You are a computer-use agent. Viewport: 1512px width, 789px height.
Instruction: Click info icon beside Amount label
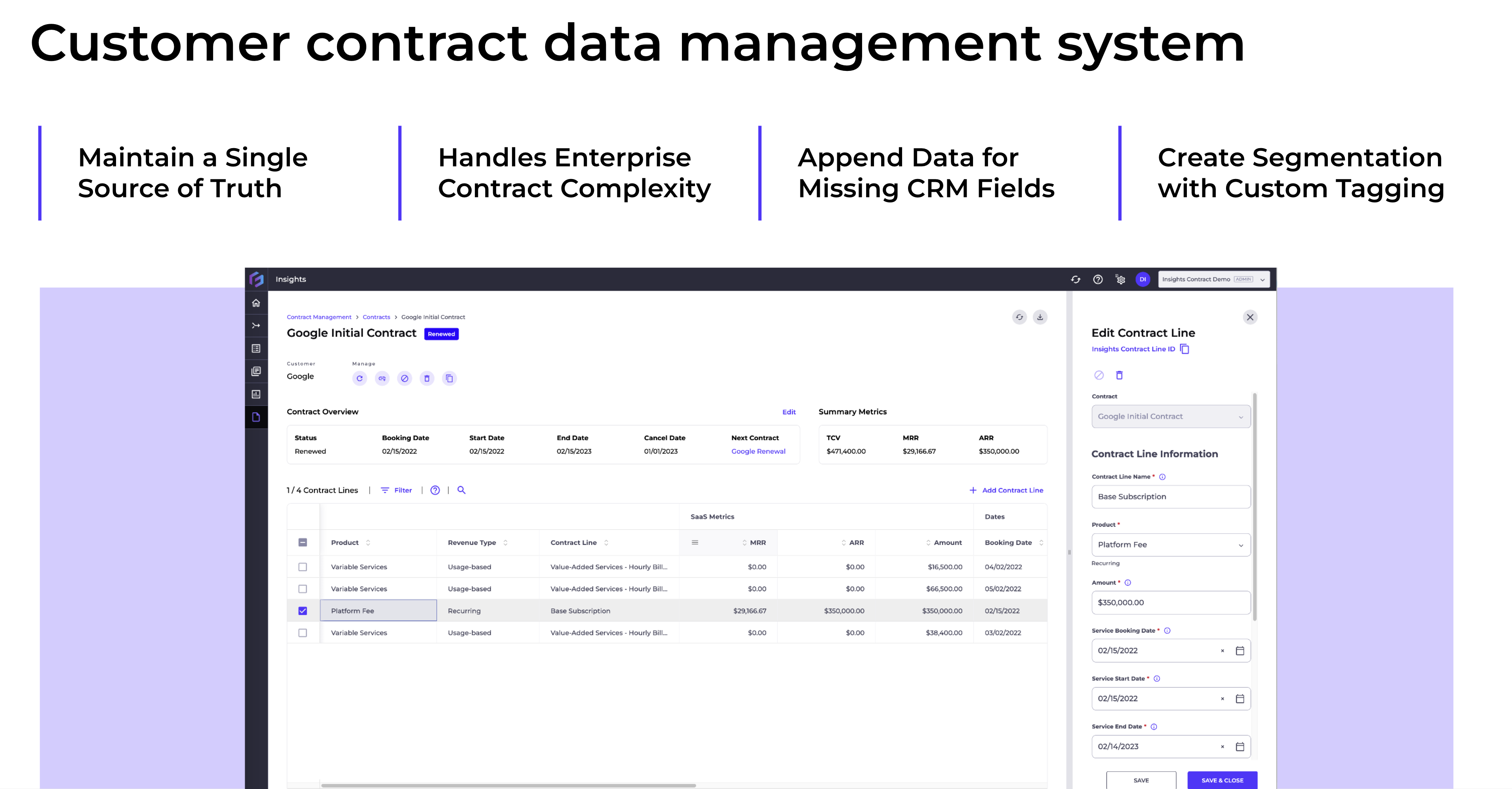click(x=1127, y=583)
